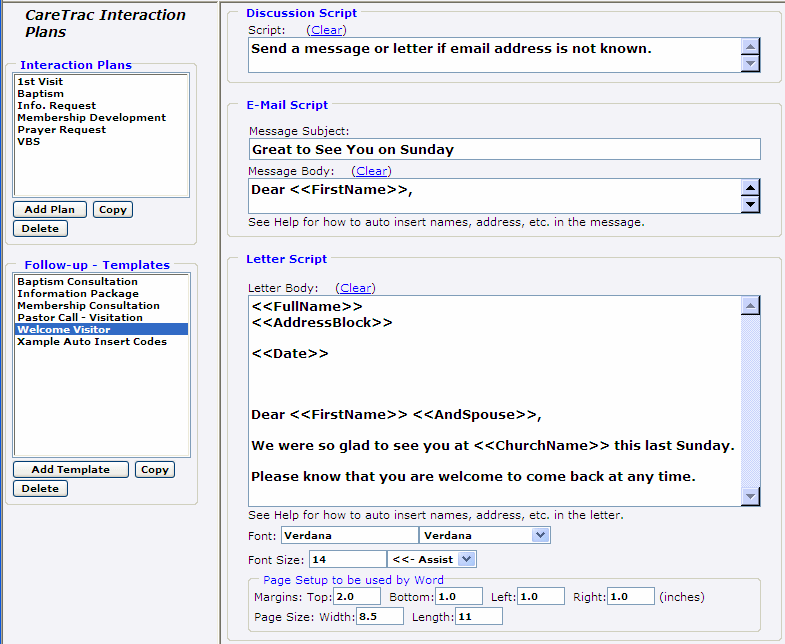Clear the E-Mail Message Body
The height and width of the screenshot is (644, 785).
pyautogui.click(x=372, y=171)
